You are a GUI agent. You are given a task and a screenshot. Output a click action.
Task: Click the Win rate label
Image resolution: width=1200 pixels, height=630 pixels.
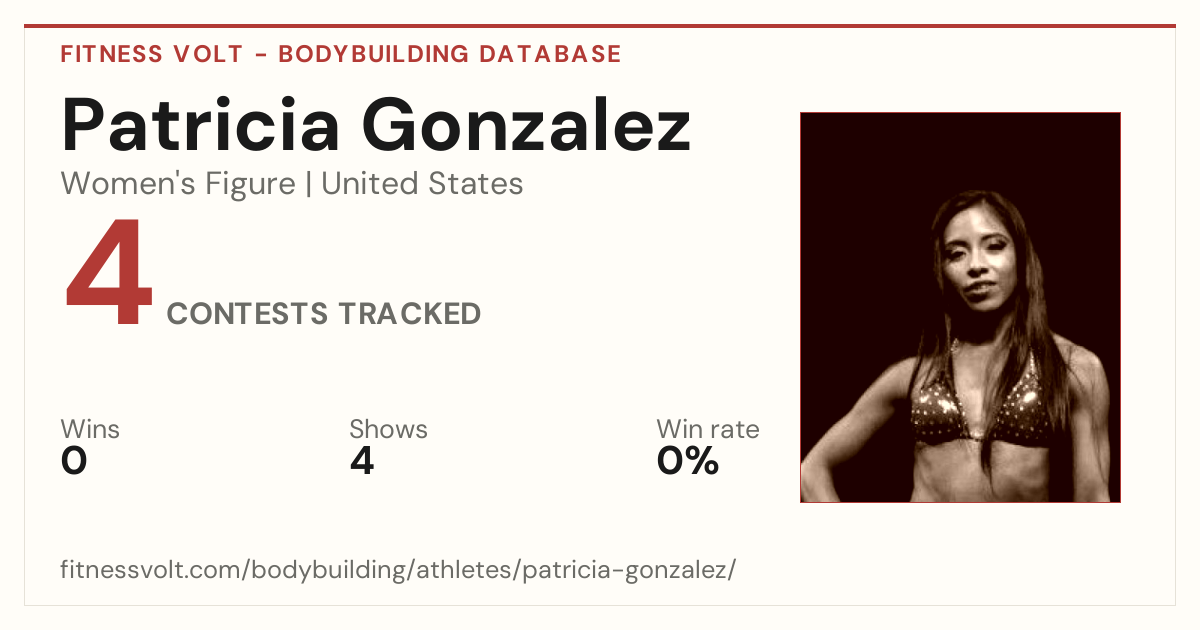[x=707, y=429]
